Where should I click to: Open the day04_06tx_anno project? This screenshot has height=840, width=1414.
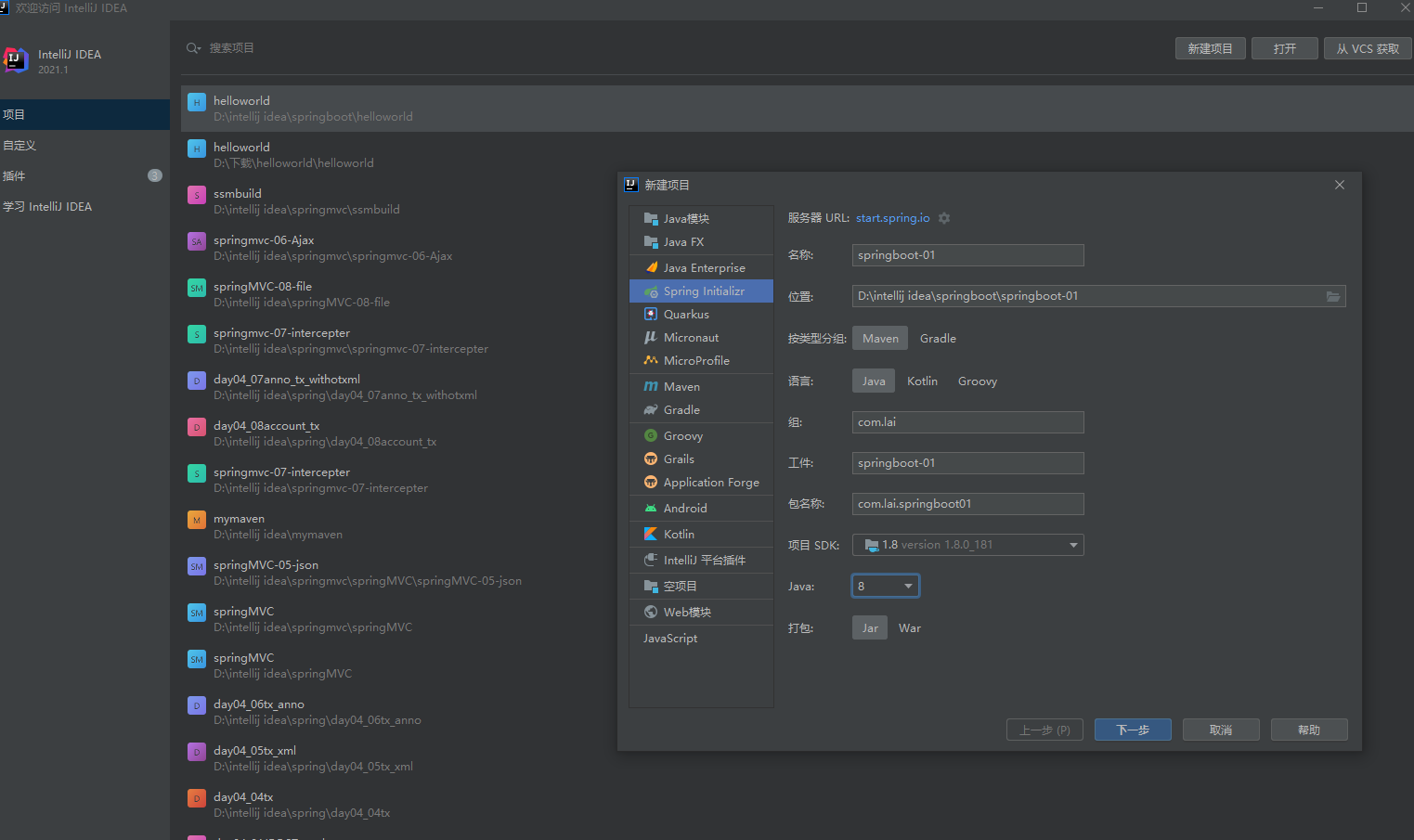tap(399, 712)
